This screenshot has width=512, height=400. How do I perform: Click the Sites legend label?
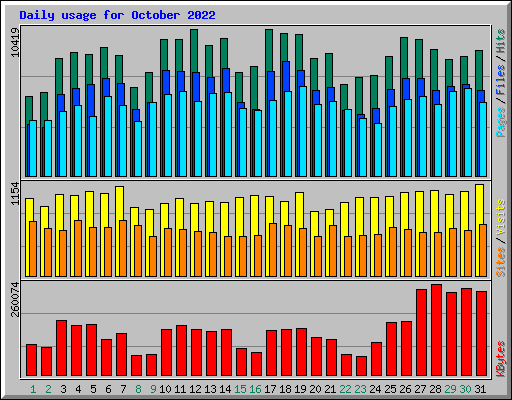pos(501,262)
